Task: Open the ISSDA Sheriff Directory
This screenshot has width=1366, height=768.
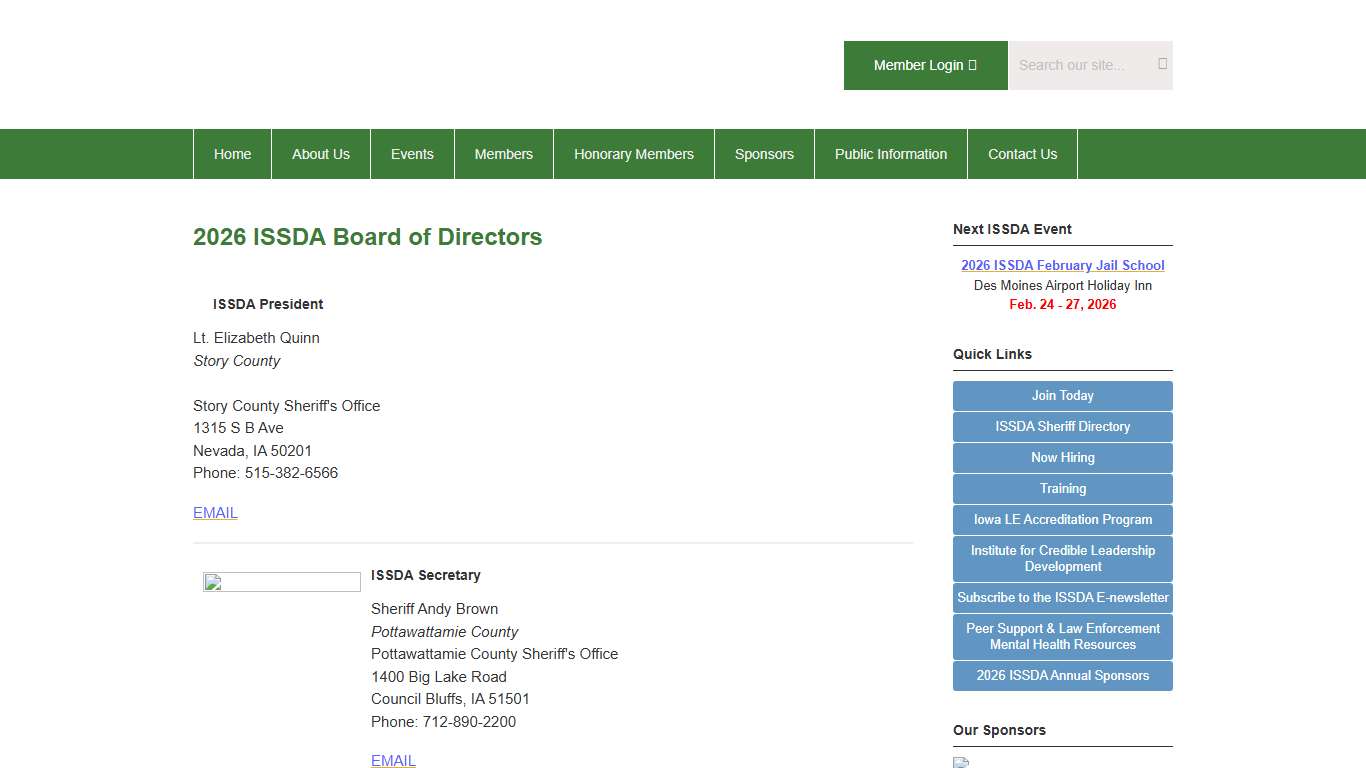Action: tap(1062, 426)
